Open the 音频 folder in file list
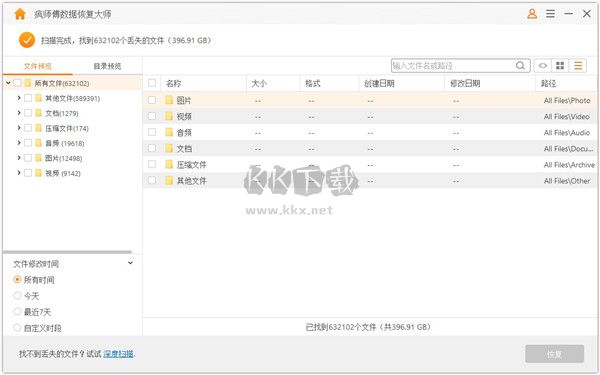This screenshot has height=375, width=600. pyautogui.click(x=184, y=132)
